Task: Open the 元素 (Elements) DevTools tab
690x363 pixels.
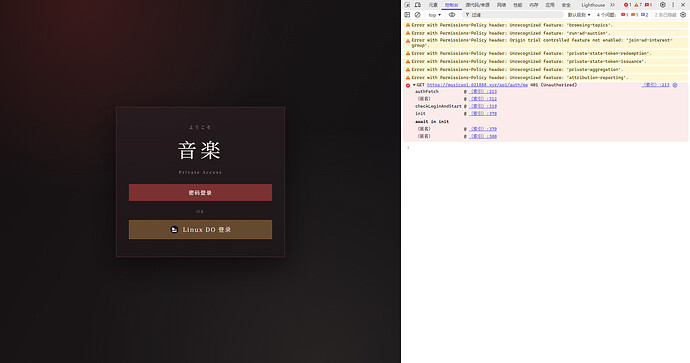Action: click(x=433, y=5)
